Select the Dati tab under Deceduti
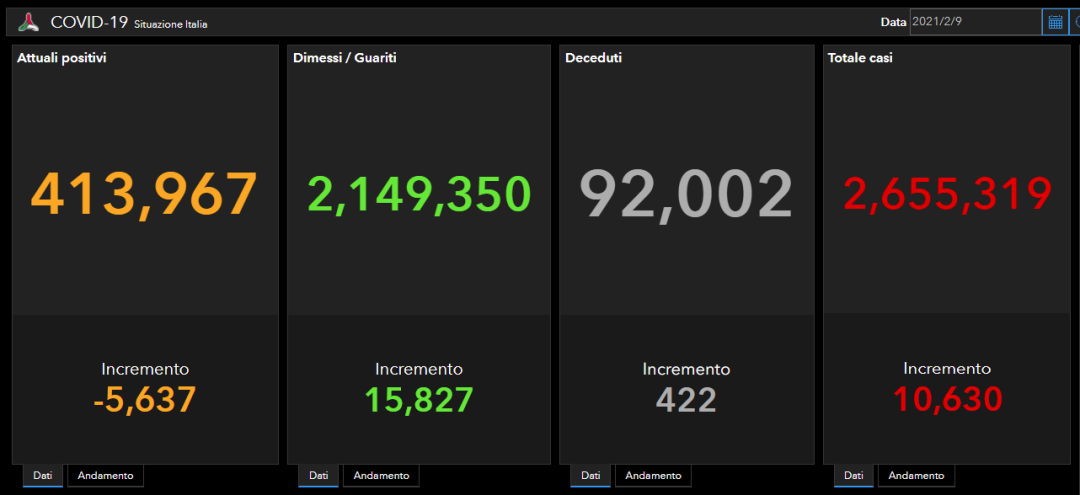The width and height of the screenshot is (1080, 495). point(590,475)
